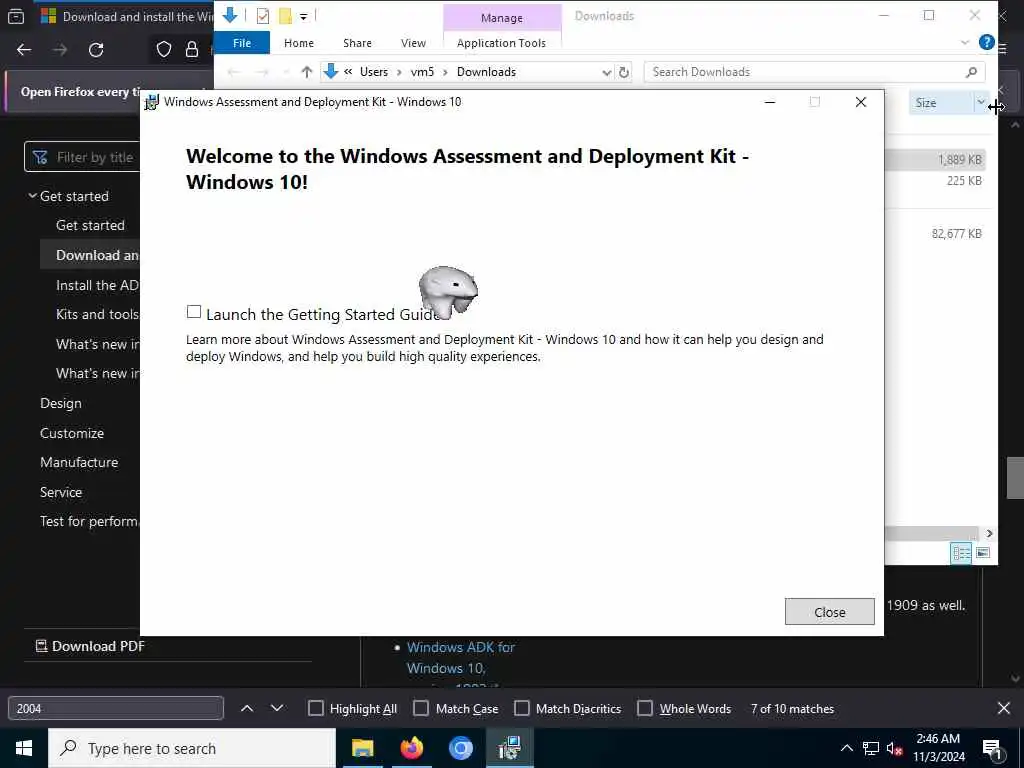Open the Quick Access Toolbar customize dropdown

(304, 16)
